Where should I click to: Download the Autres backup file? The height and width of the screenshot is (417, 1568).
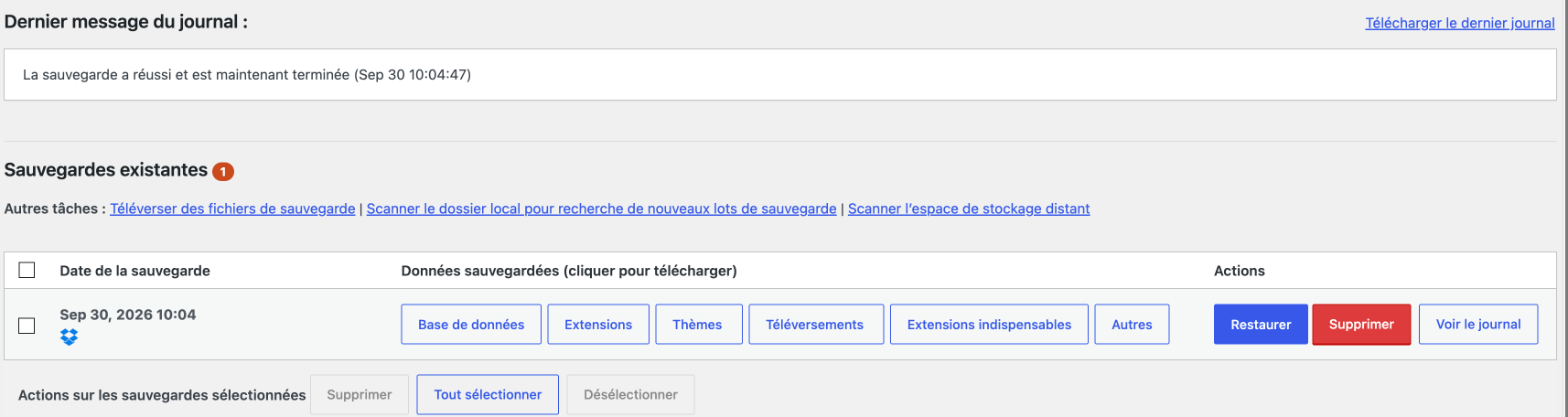[x=1131, y=324]
